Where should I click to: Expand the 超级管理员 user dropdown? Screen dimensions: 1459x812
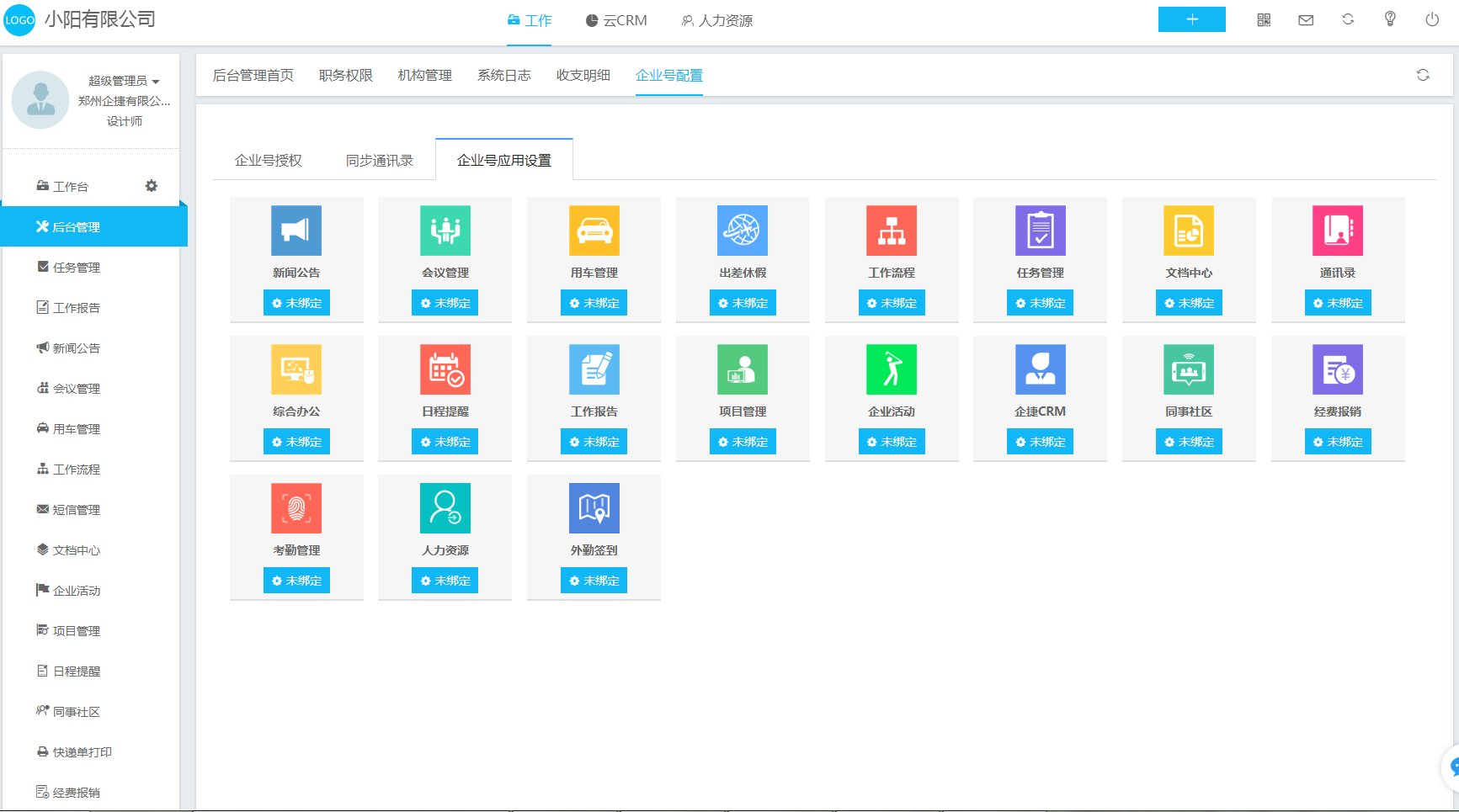click(x=124, y=81)
